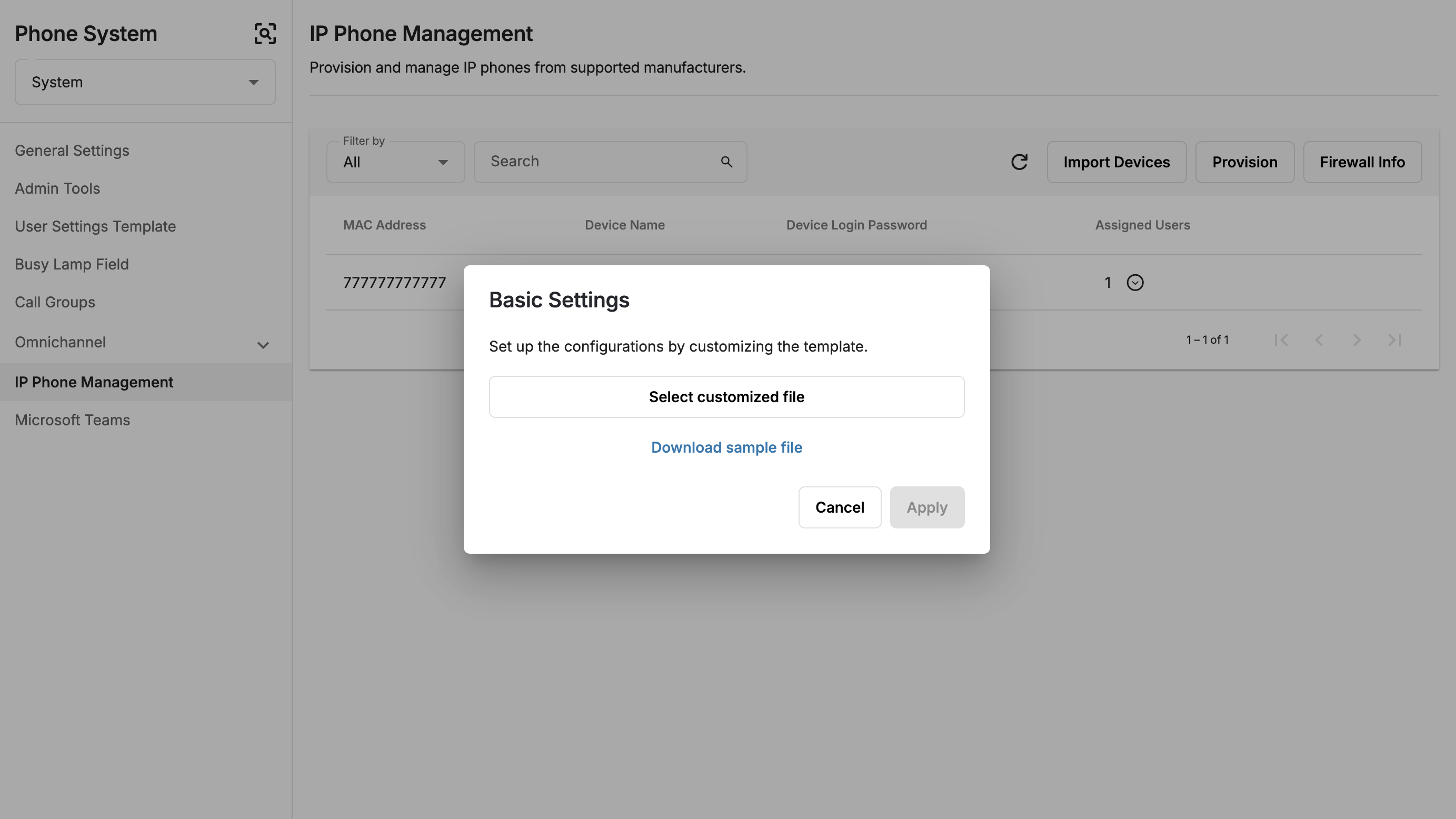Go to next page icon
The height and width of the screenshot is (819, 1456).
click(1357, 339)
